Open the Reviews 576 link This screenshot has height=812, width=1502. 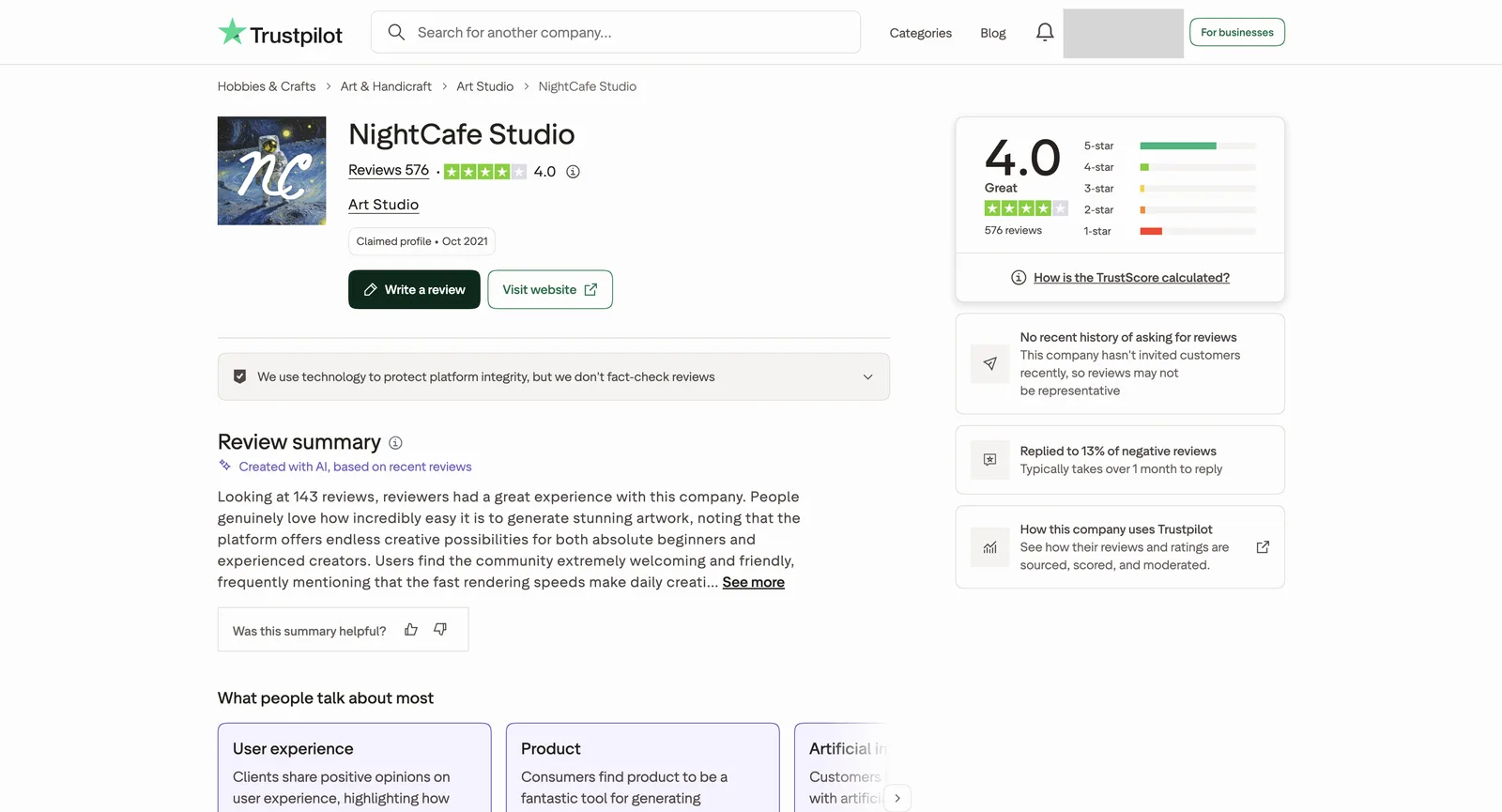click(x=389, y=170)
